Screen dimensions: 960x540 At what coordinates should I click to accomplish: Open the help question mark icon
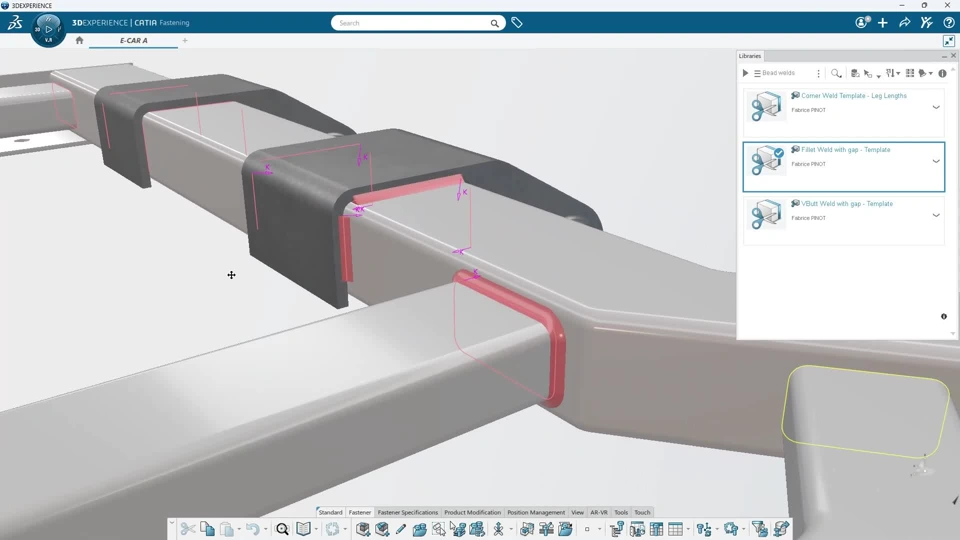pyautogui.click(x=948, y=23)
